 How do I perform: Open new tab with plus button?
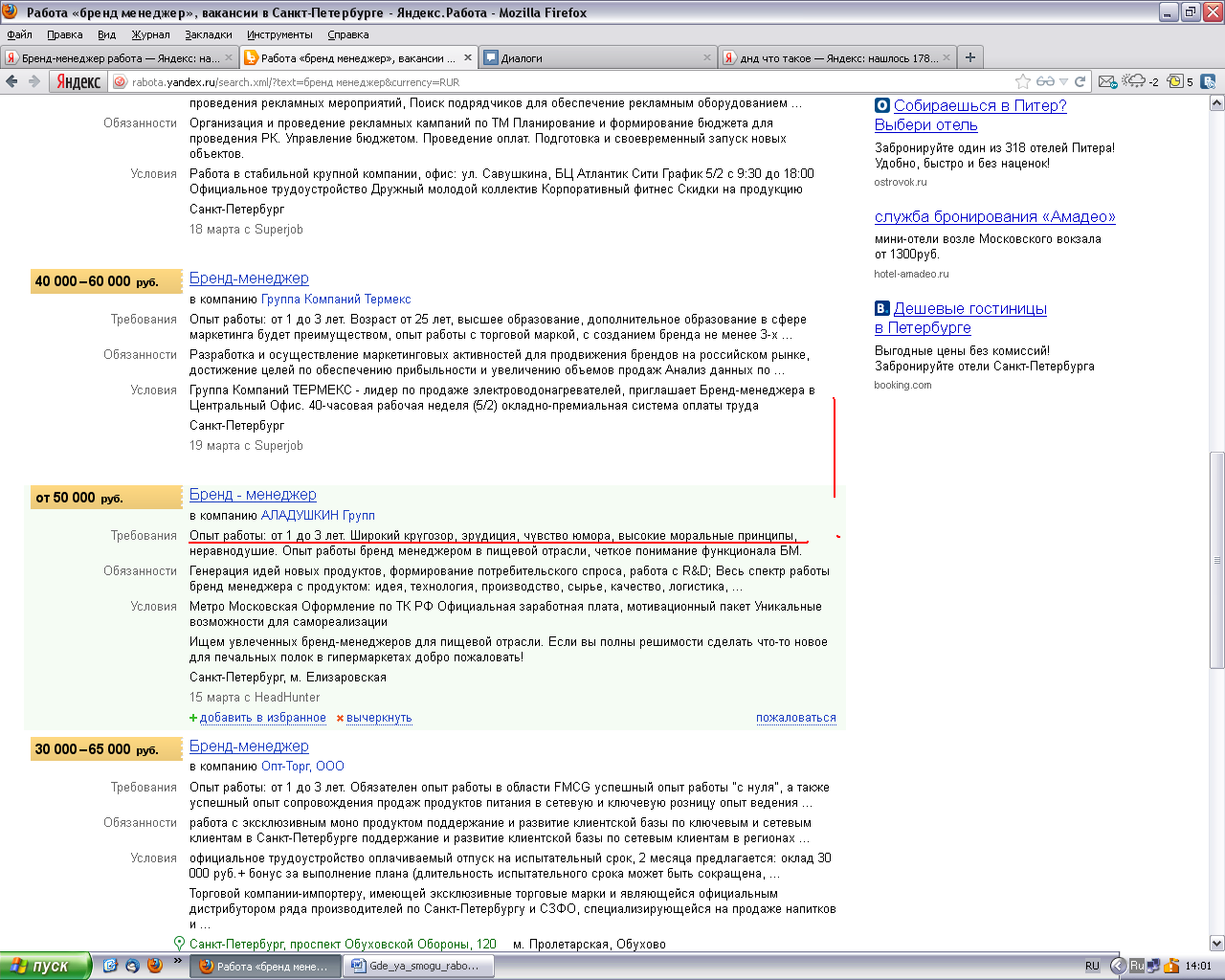pos(970,57)
